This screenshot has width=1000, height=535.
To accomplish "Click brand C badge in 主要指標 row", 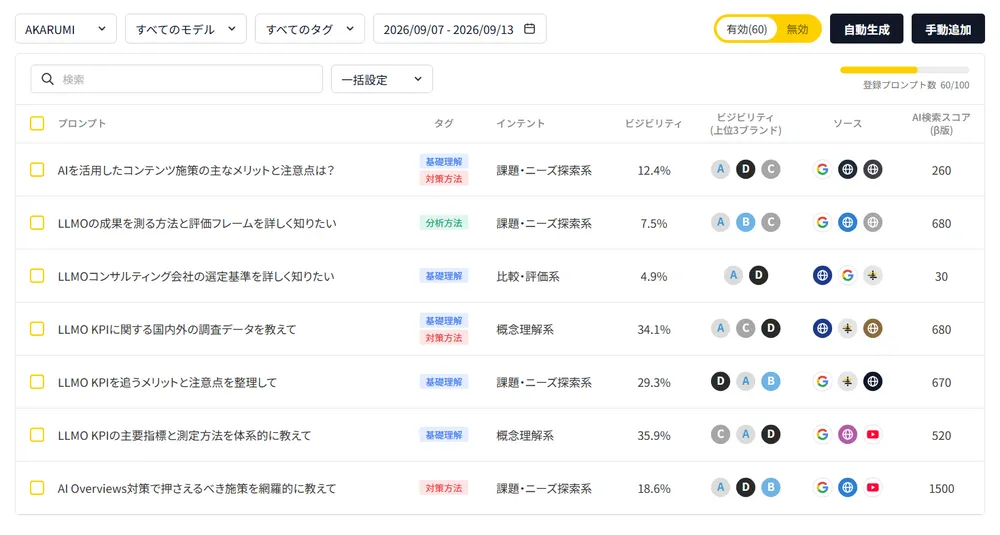I will pyautogui.click(x=720, y=434).
